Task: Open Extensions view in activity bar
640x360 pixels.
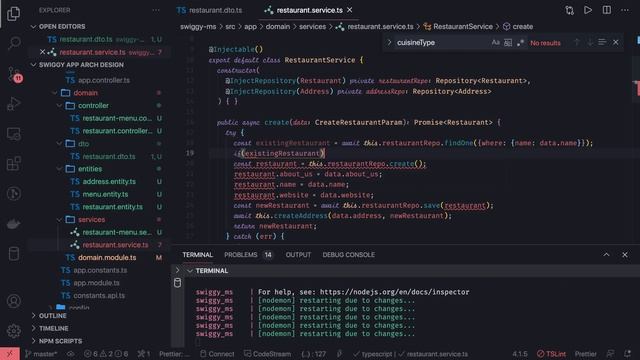Action: click(x=13, y=164)
